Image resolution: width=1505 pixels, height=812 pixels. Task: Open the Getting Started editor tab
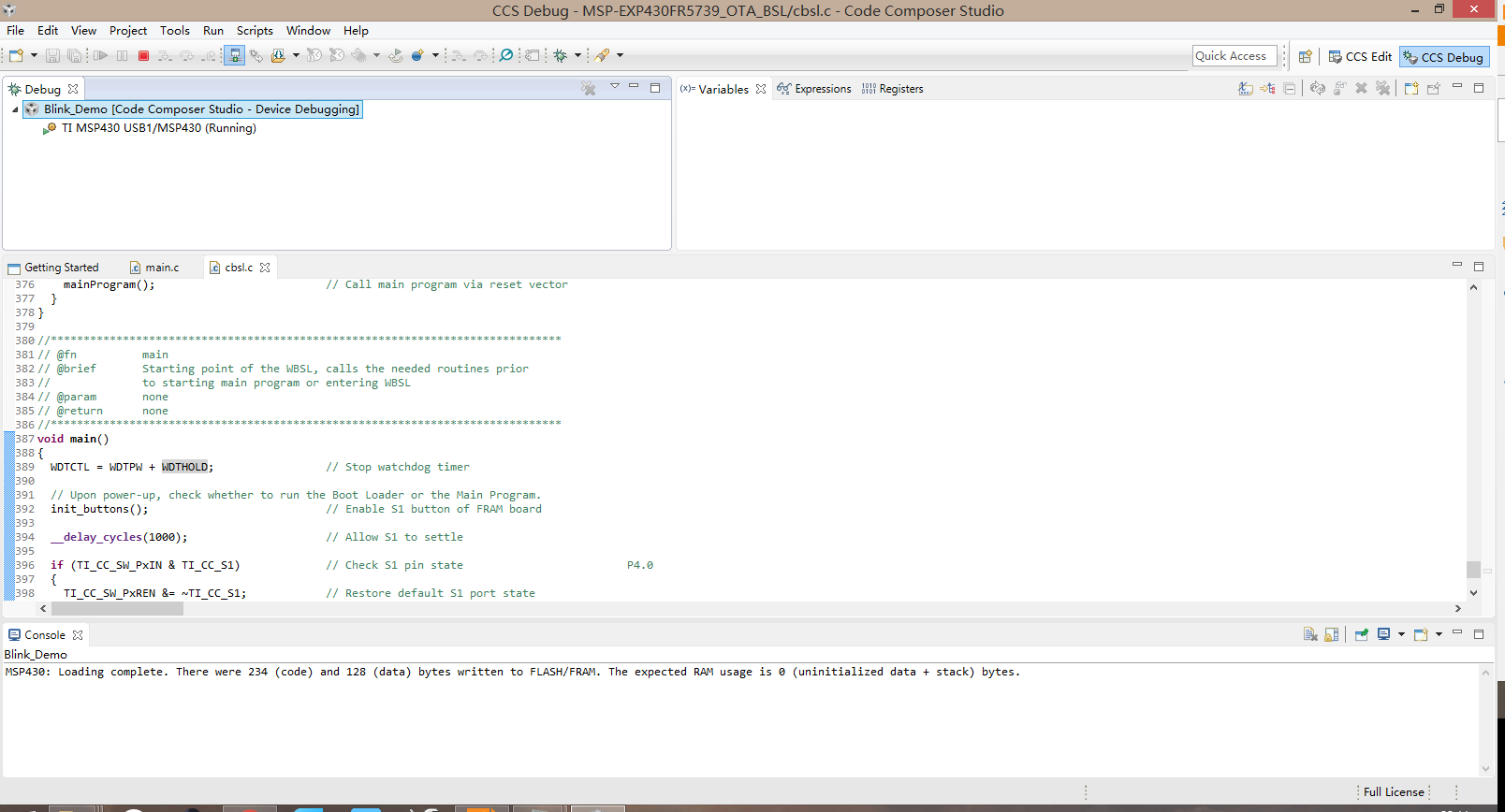click(x=53, y=268)
